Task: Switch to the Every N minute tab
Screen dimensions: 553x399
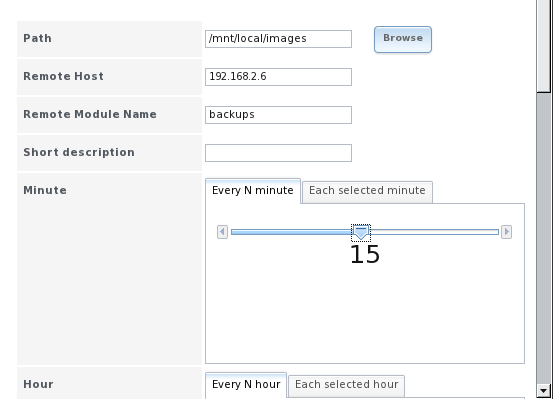Action: click(x=253, y=191)
